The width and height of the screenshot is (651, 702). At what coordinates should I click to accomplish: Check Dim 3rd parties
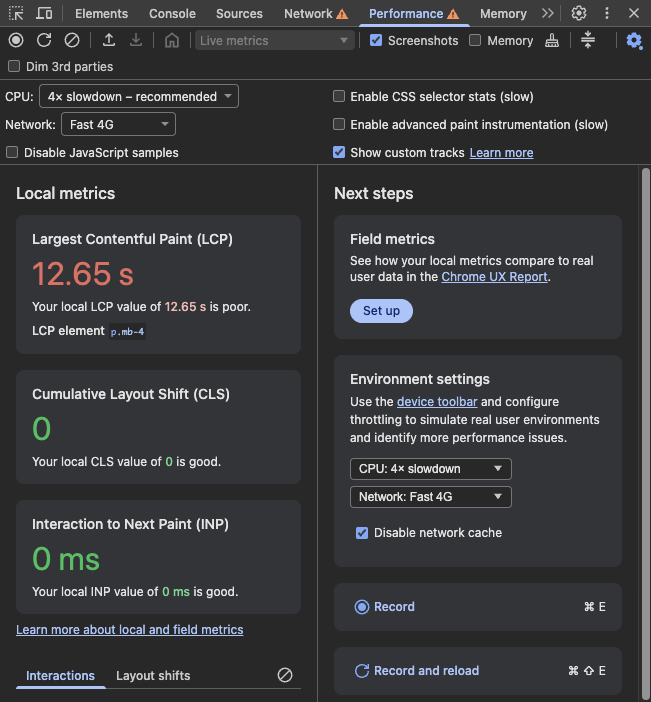coord(14,66)
